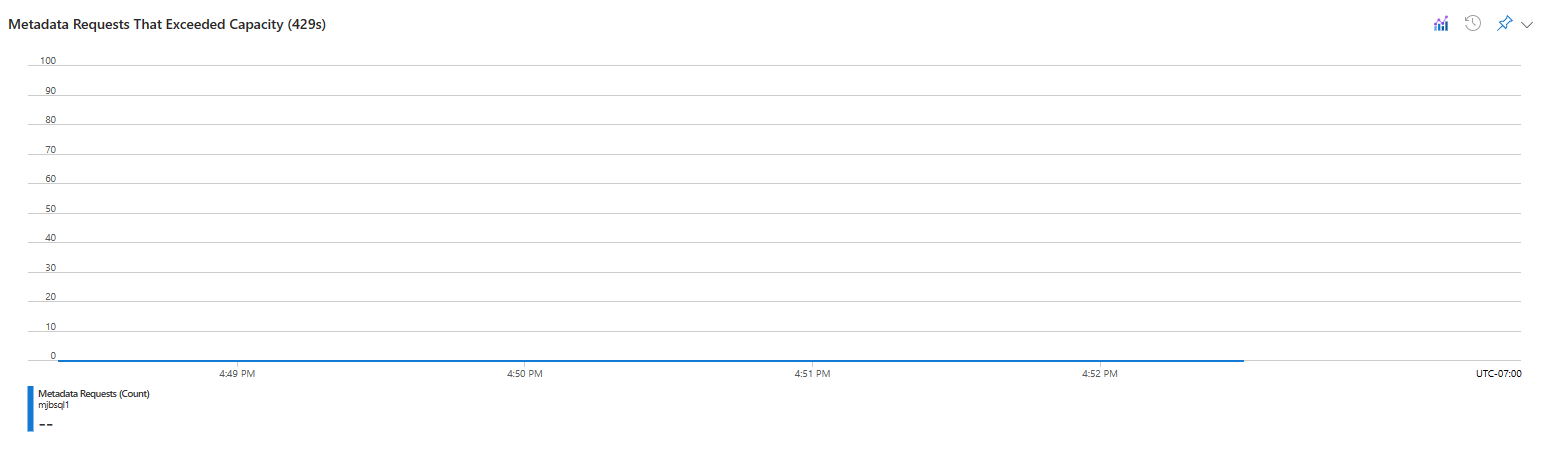Screen dimensions: 1554x450
Task: Click the 50 gridline label on y-axis
Action: (50, 209)
